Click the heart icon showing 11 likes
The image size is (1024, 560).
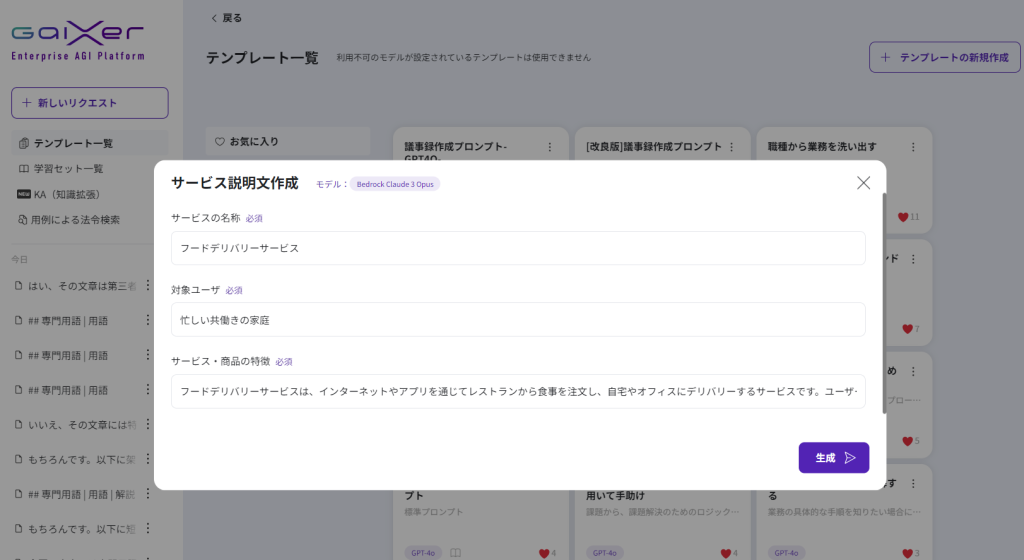point(902,217)
